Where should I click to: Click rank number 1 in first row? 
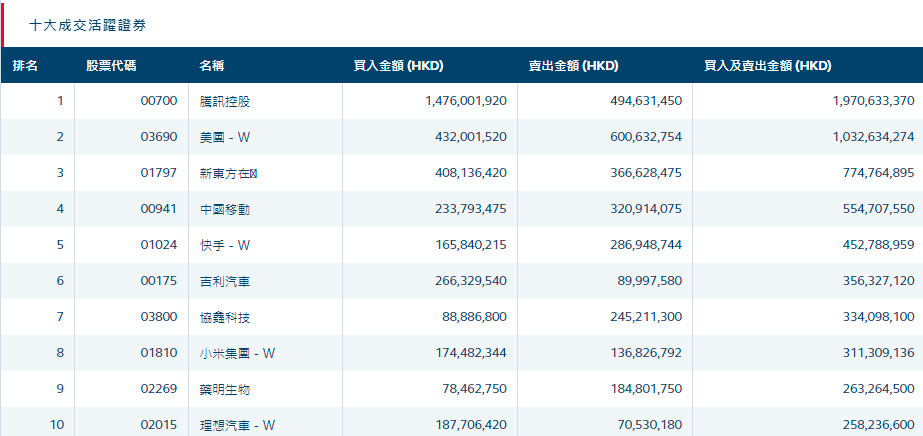pos(60,101)
